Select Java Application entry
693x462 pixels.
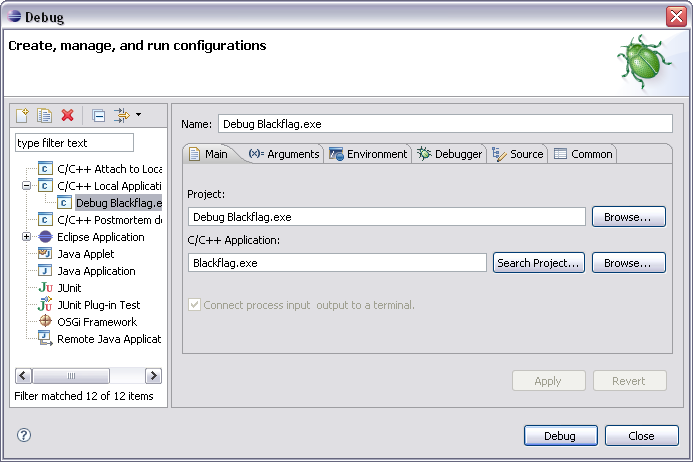tap(96, 271)
